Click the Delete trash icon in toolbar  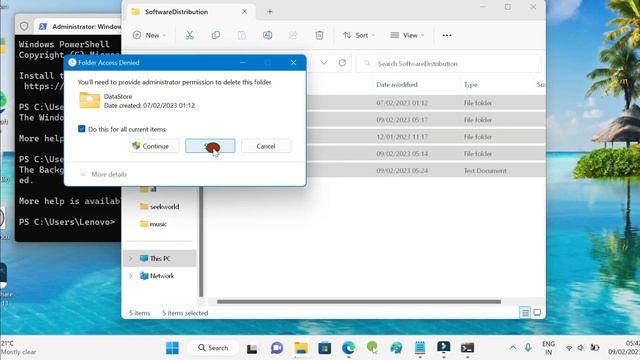click(320, 35)
